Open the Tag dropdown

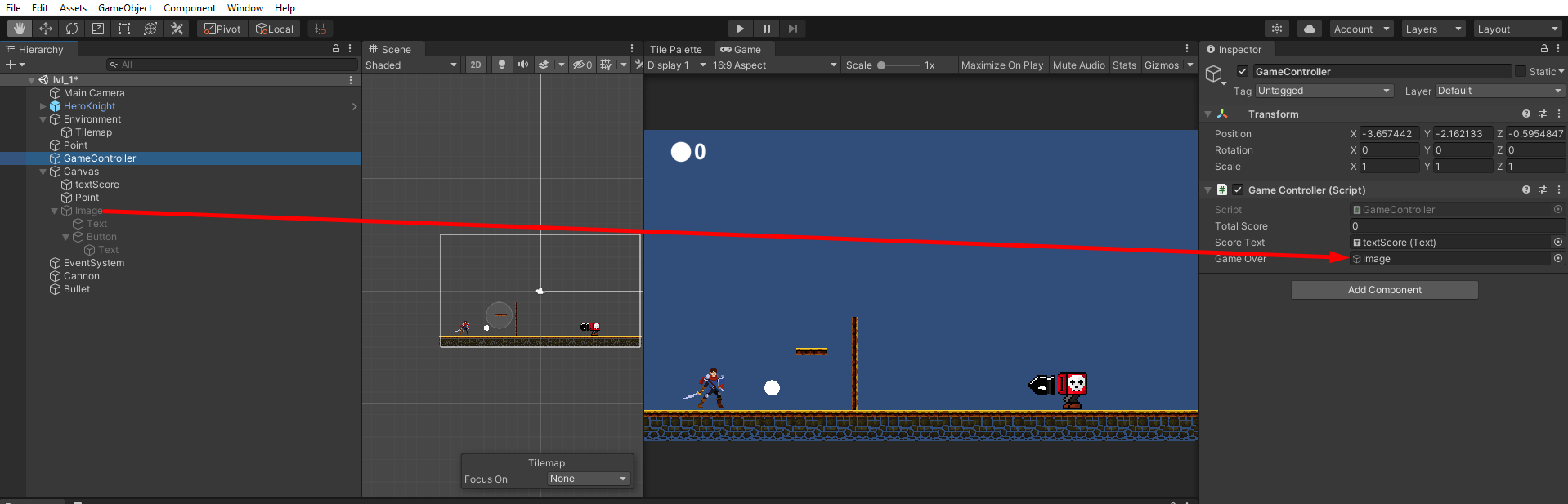pos(1324,91)
